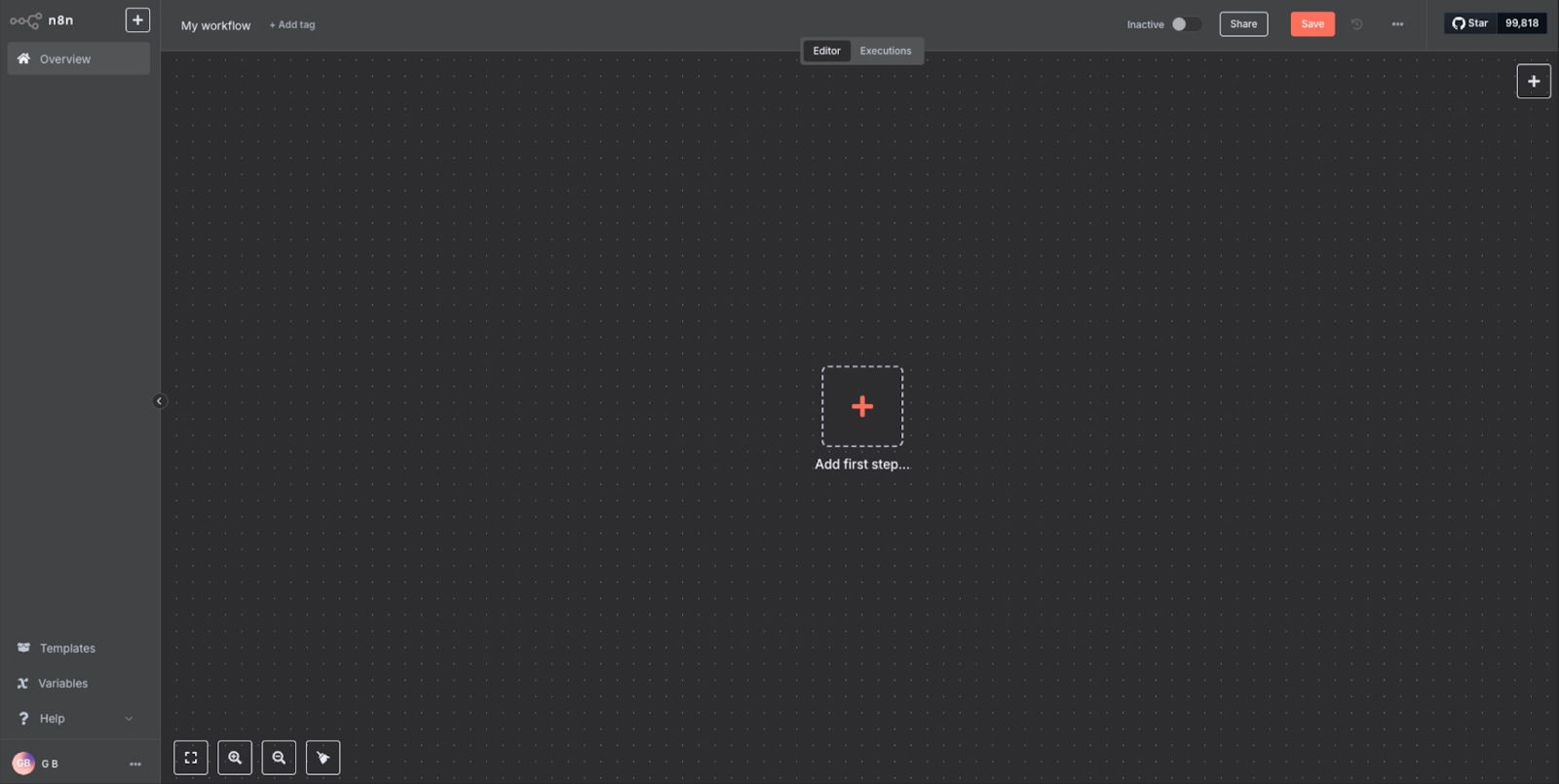Click the fit-to-view icon in canvas controls
This screenshot has width=1559, height=784.
tap(191, 758)
